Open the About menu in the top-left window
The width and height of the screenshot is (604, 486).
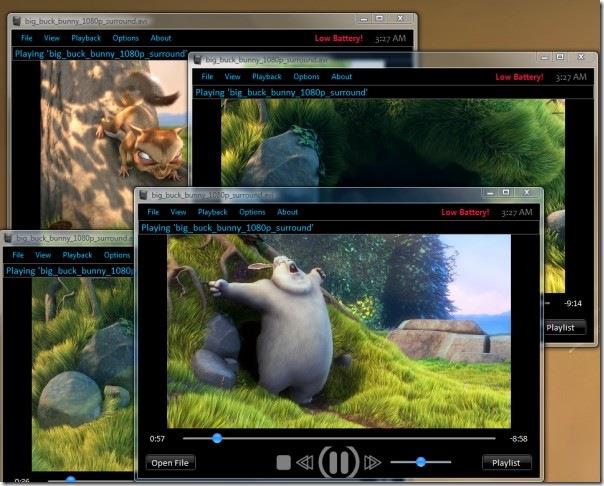[x=161, y=38]
